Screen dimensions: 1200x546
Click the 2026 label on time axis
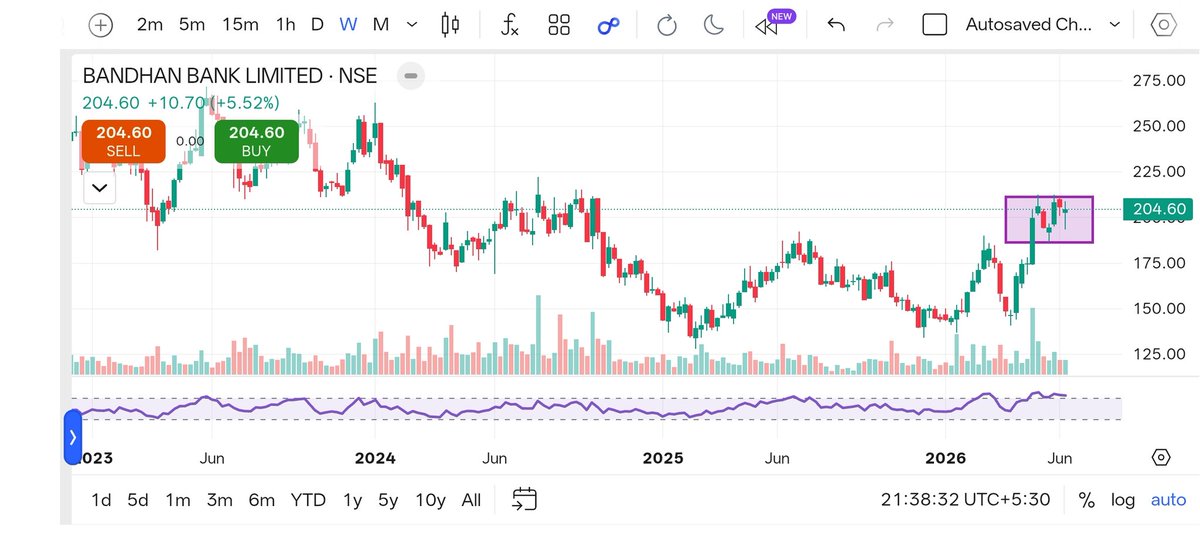tap(945, 458)
